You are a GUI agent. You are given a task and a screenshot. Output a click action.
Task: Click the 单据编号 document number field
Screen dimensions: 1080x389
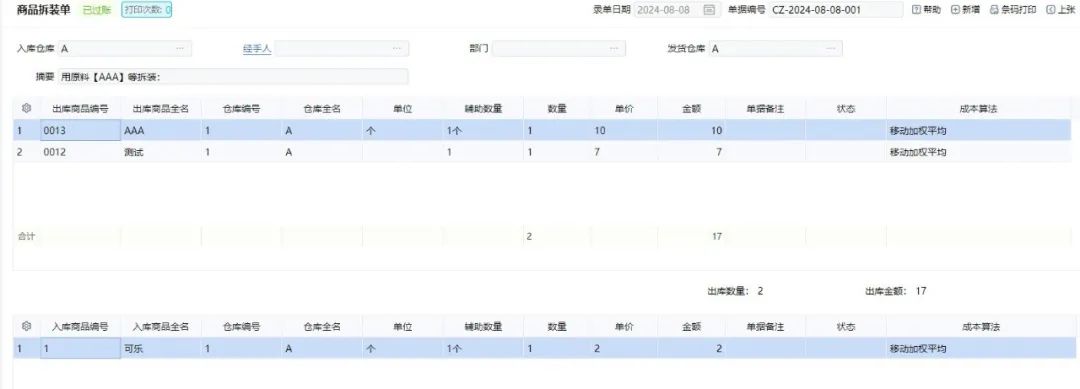pyautogui.click(x=836, y=10)
